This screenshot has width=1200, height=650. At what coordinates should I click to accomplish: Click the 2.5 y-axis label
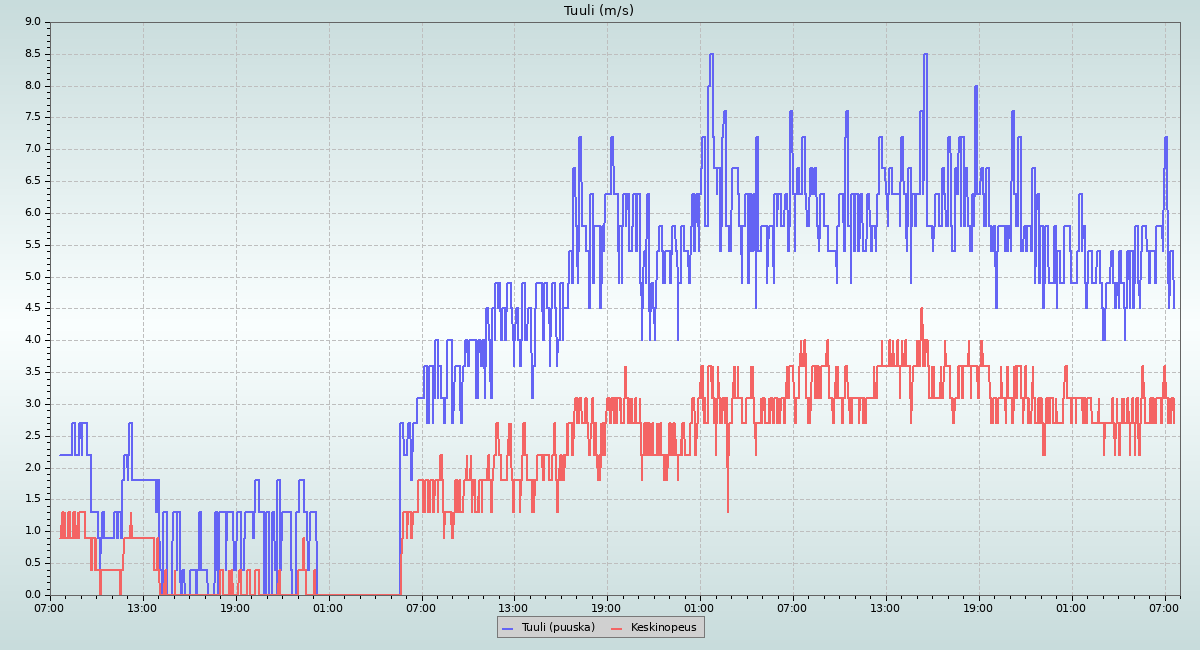(32, 436)
